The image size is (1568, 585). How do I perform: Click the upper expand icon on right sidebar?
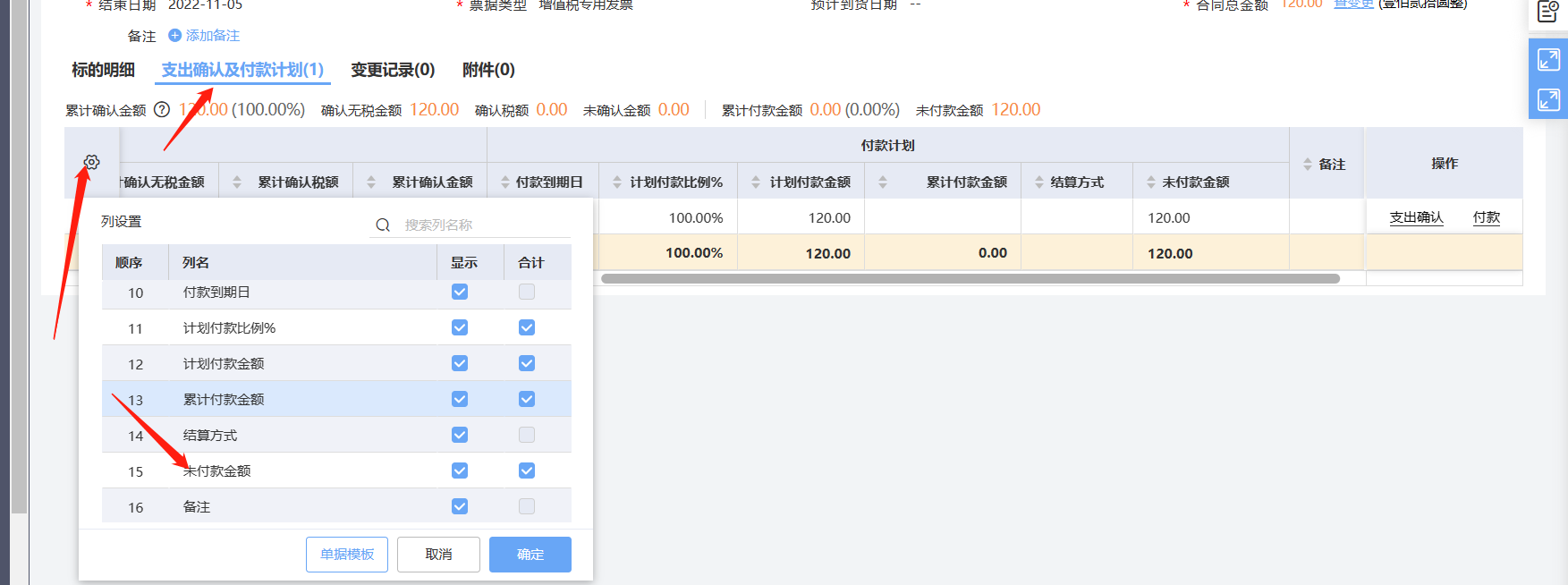[x=1548, y=60]
